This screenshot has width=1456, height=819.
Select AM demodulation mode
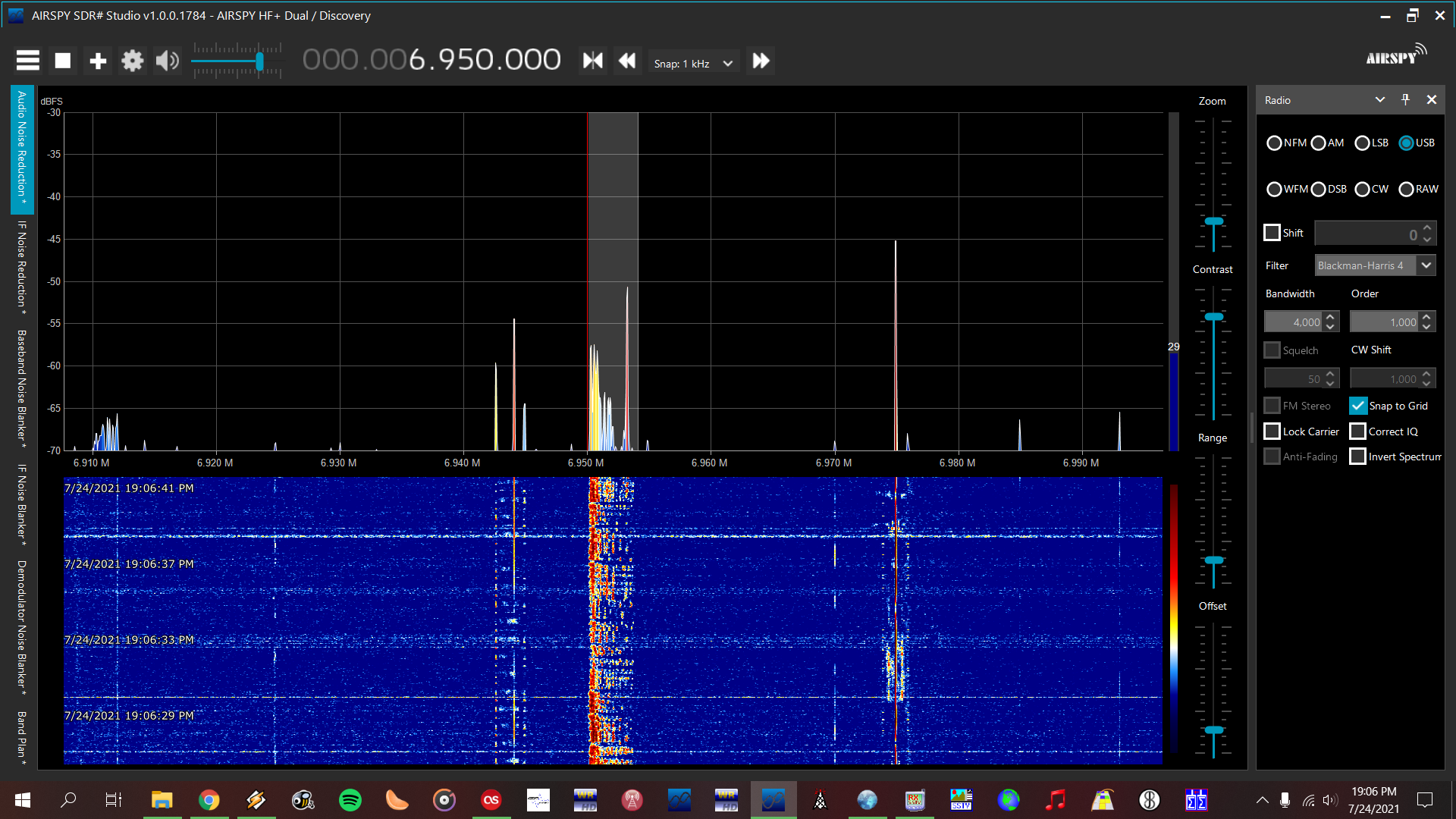1327,143
